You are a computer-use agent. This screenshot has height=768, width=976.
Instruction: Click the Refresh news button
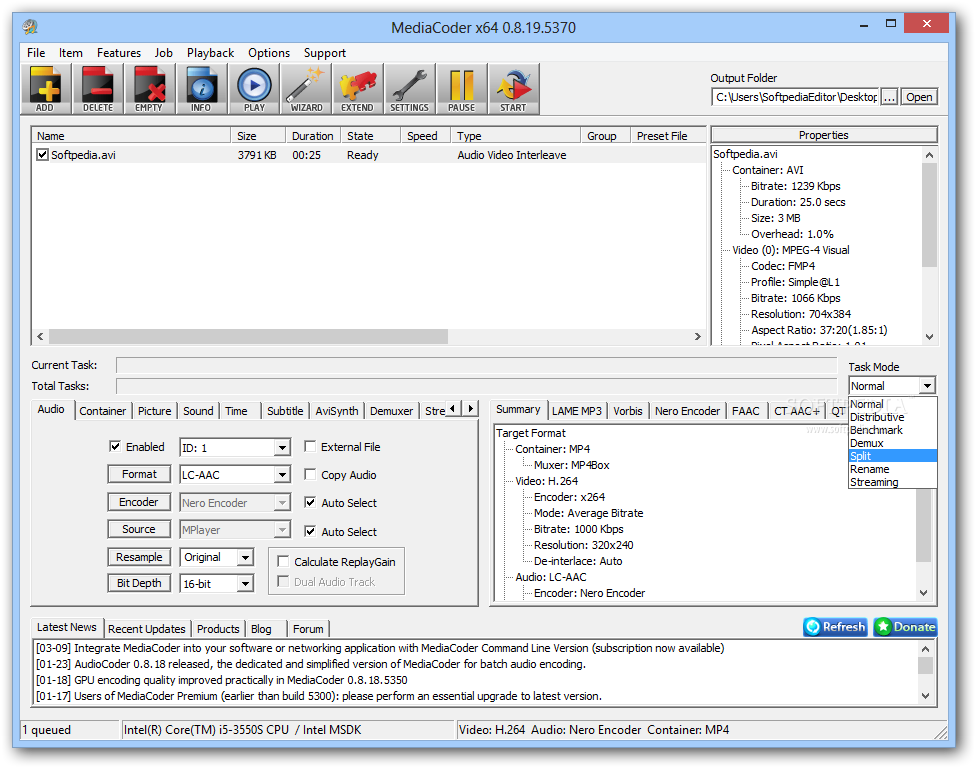834,627
